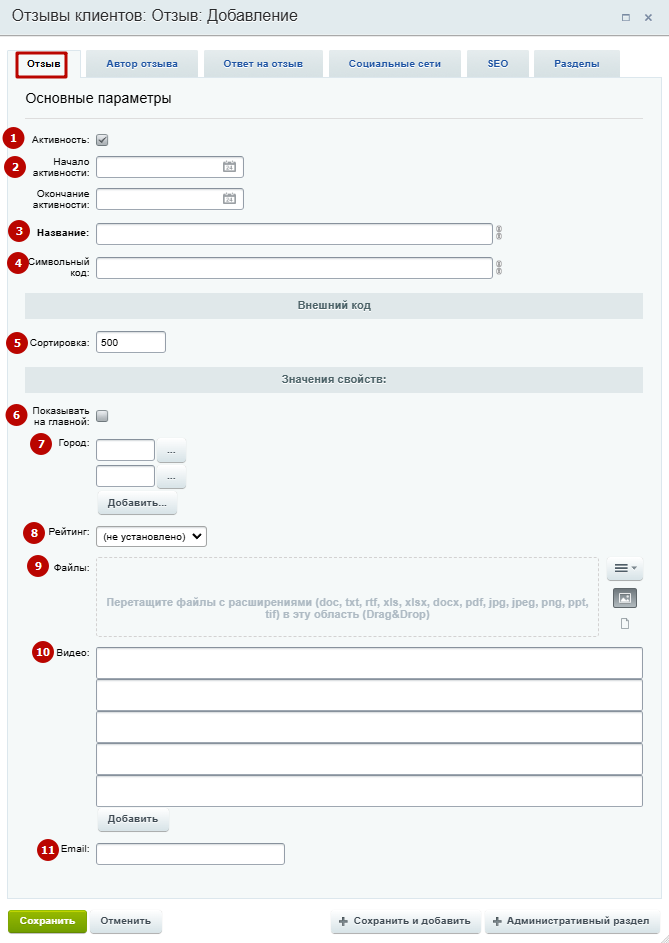Image resolution: width=669 pixels, height=943 pixels.
Task: Expand the file options menu beside Файлы
Action: click(x=625, y=568)
